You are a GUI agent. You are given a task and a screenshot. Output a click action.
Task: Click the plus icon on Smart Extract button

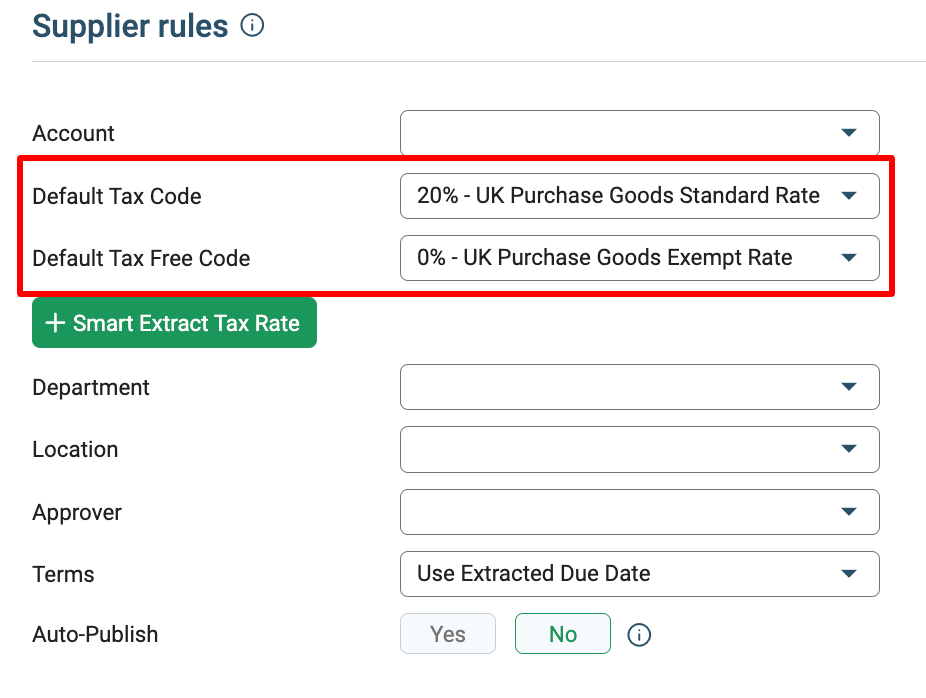pyautogui.click(x=55, y=323)
